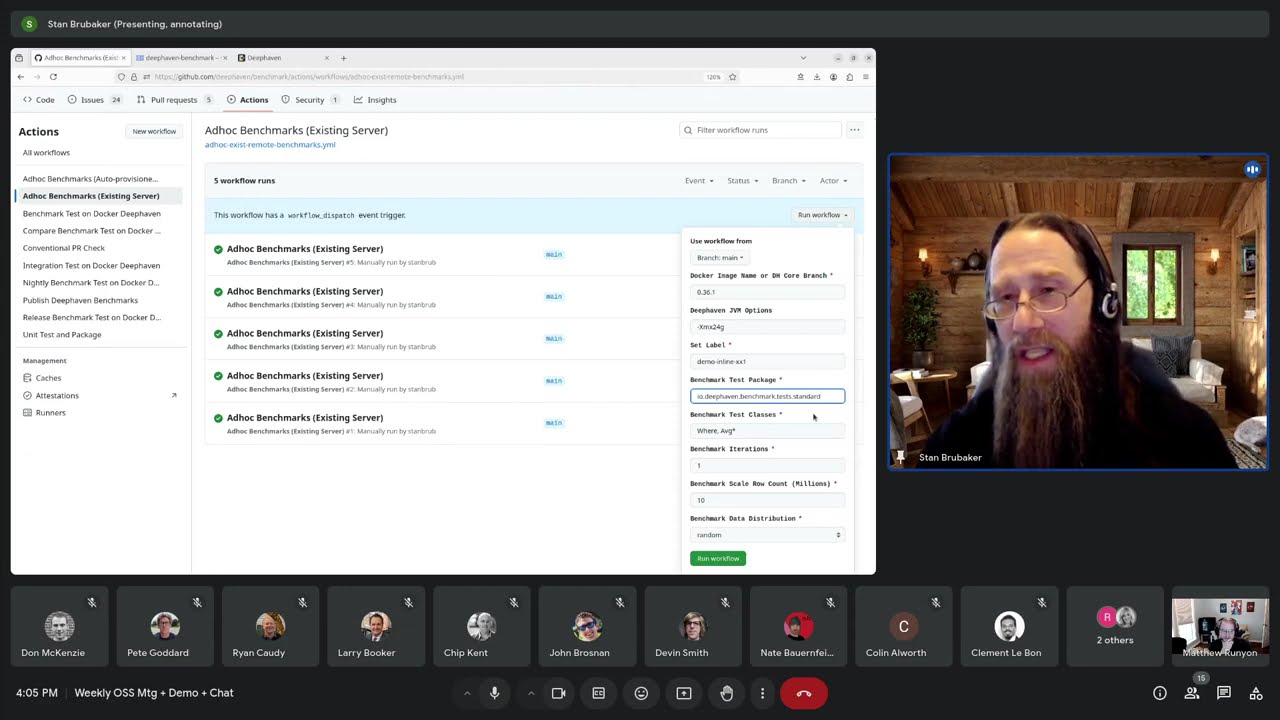Raise hand in the meeting
This screenshot has height=720, width=1280.
pos(727,693)
